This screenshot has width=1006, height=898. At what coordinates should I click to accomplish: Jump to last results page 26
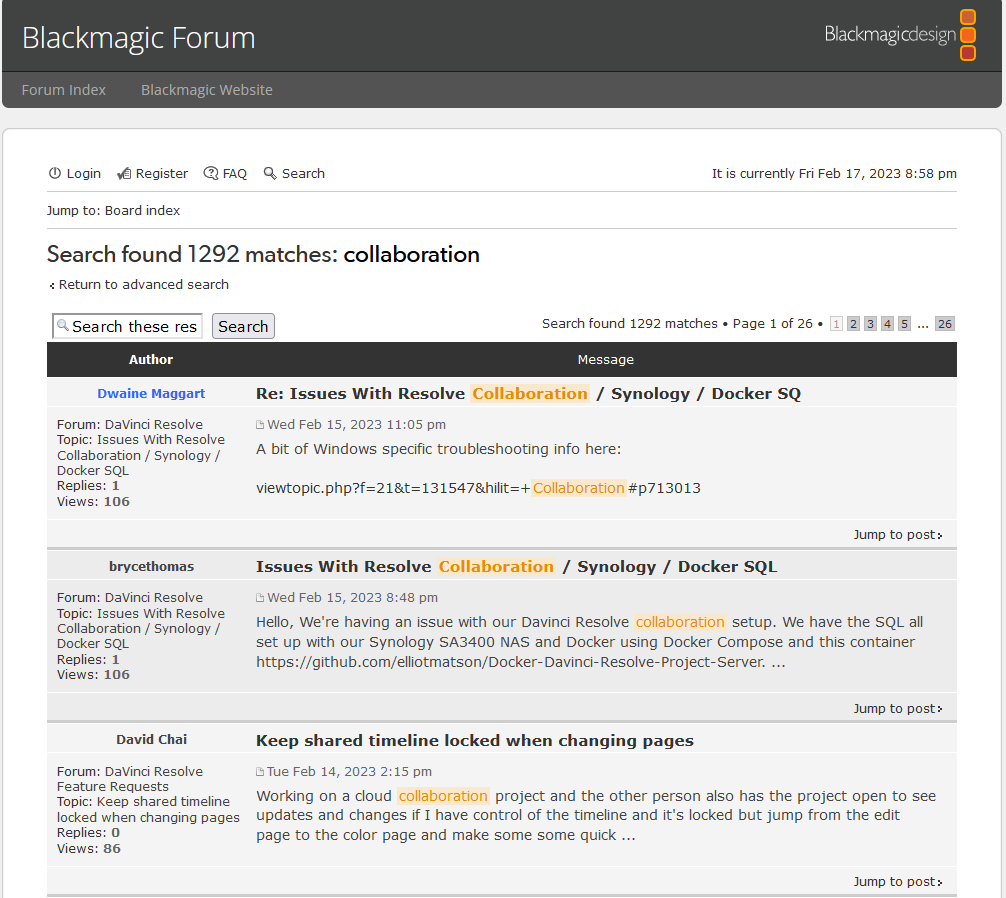[x=944, y=324]
